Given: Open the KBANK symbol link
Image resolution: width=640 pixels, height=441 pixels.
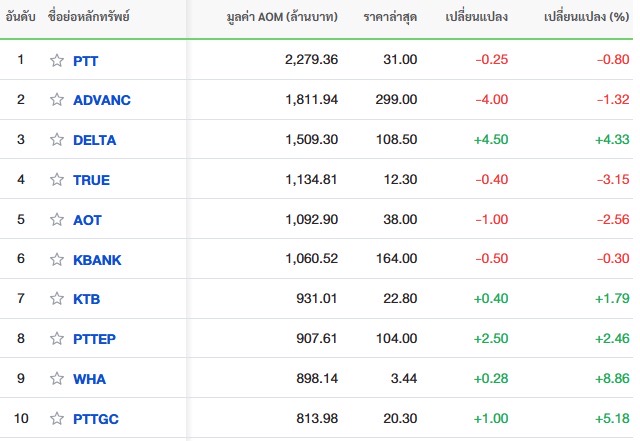Looking at the screenshot, I should point(97,260).
